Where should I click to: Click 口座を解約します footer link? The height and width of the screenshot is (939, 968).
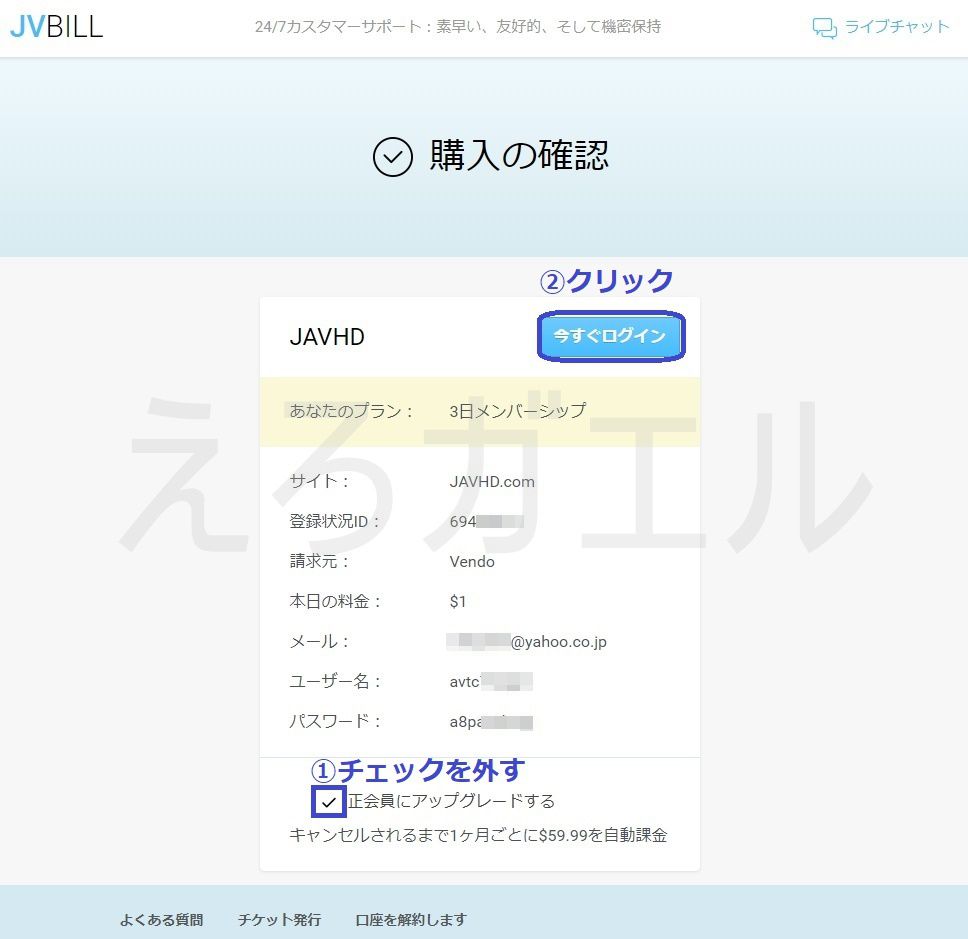[411, 919]
